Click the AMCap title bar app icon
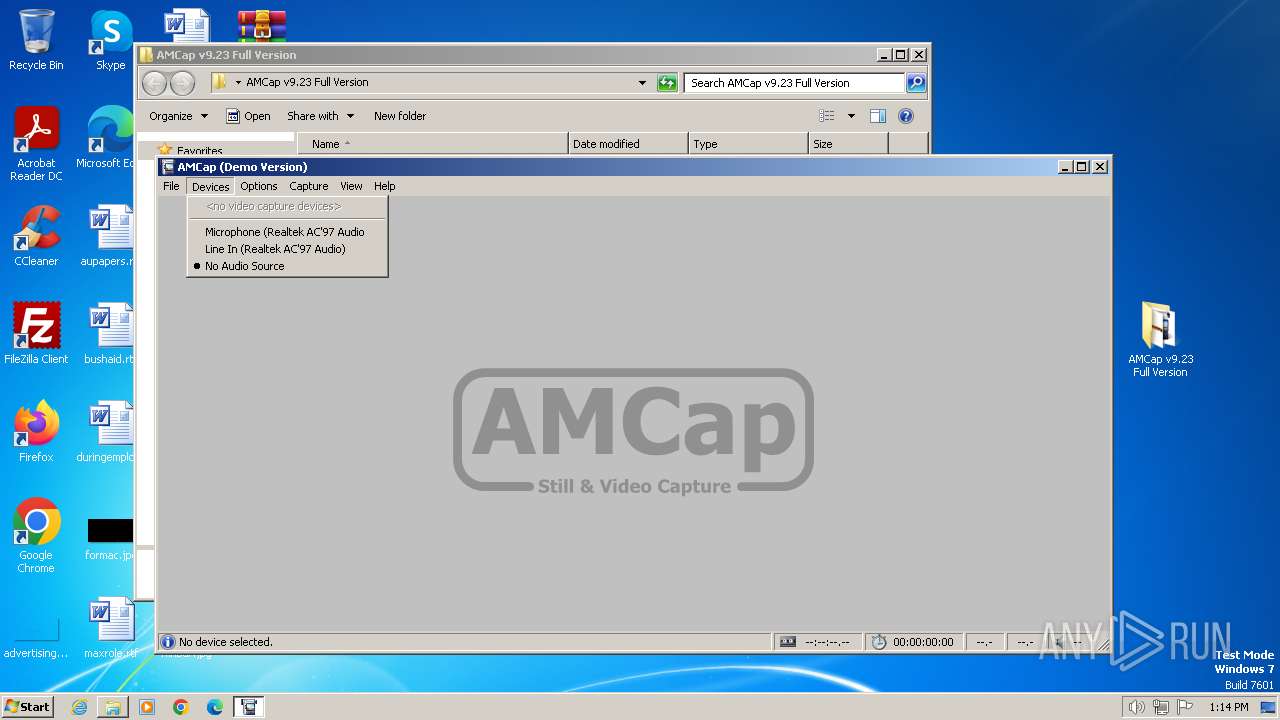The image size is (1280, 720). [168, 167]
